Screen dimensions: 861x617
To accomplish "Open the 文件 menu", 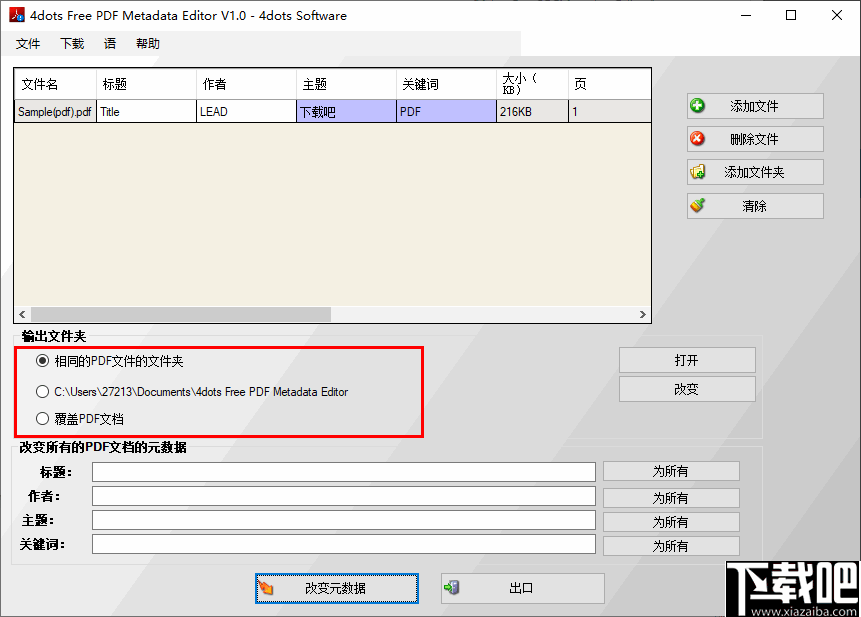I will [28, 43].
